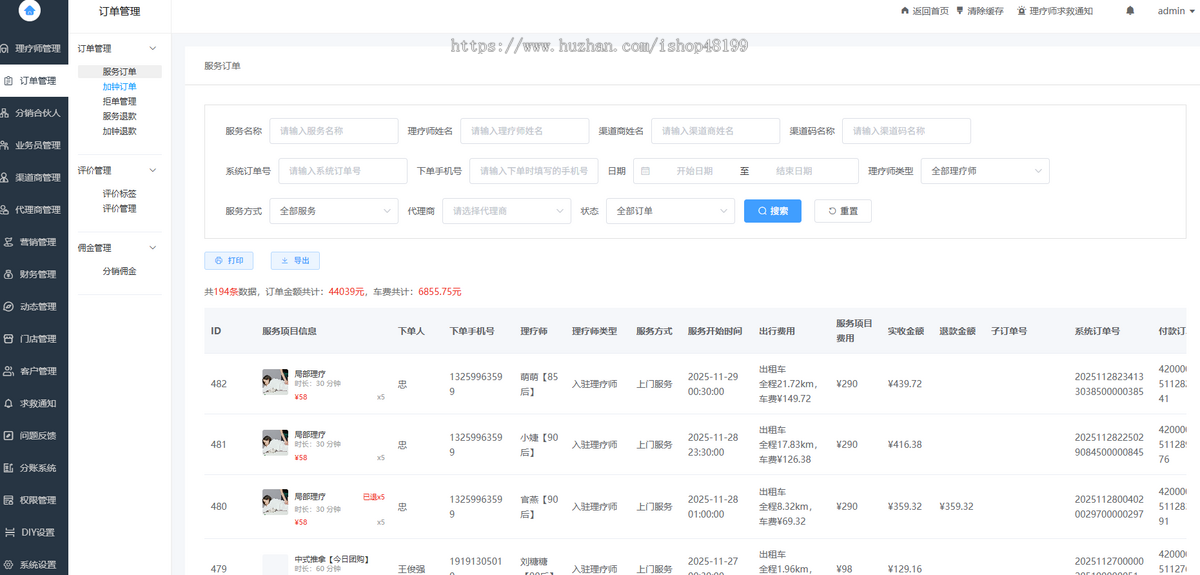1200x575 pixels.
Task: Open 订单管理 sidebar icon
Action: click(9, 81)
